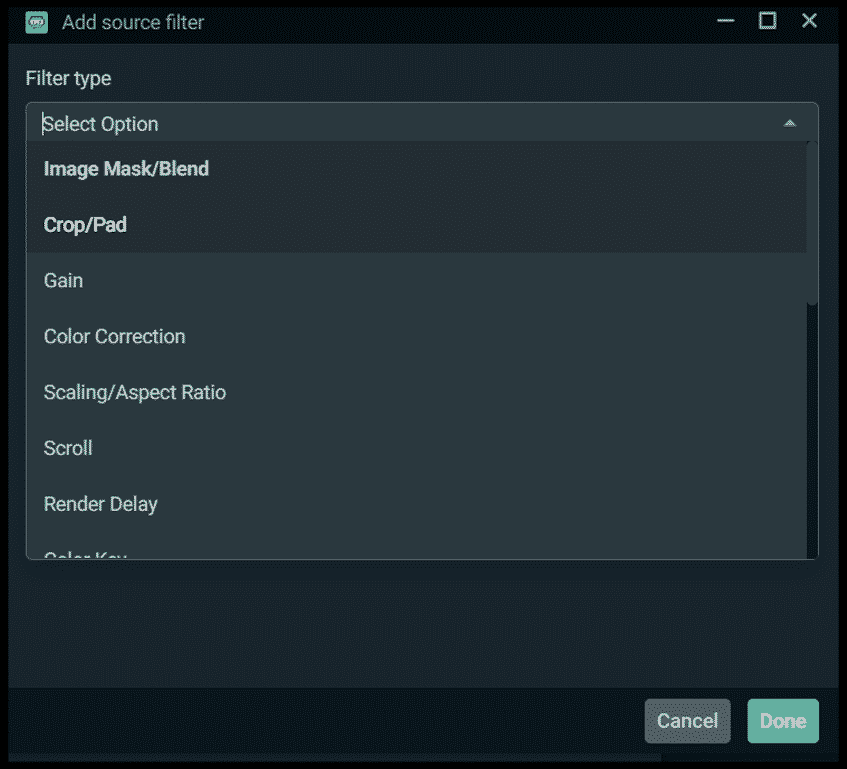Click the Select Option input field

click(x=422, y=124)
